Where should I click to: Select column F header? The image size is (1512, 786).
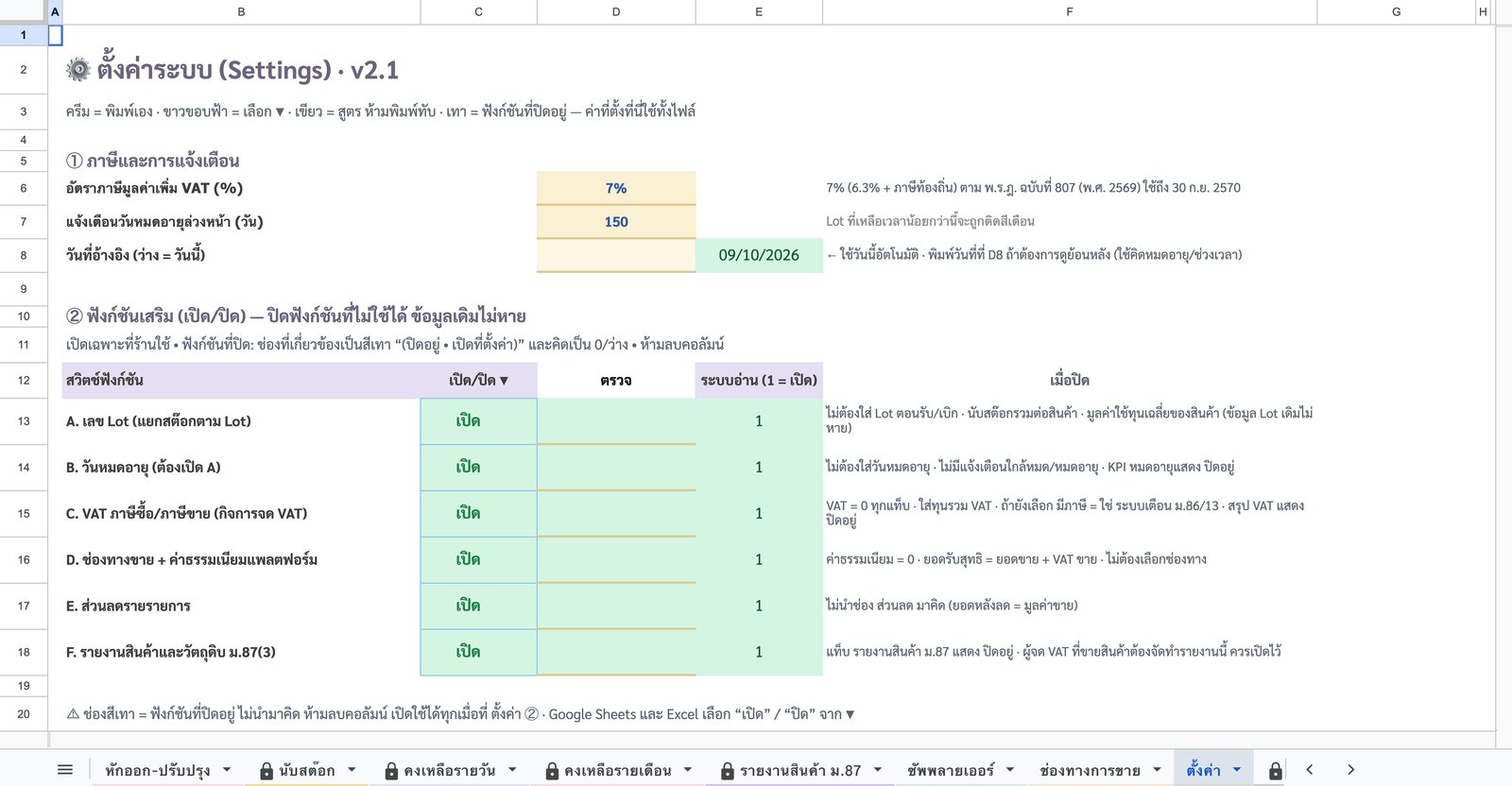(1070, 11)
